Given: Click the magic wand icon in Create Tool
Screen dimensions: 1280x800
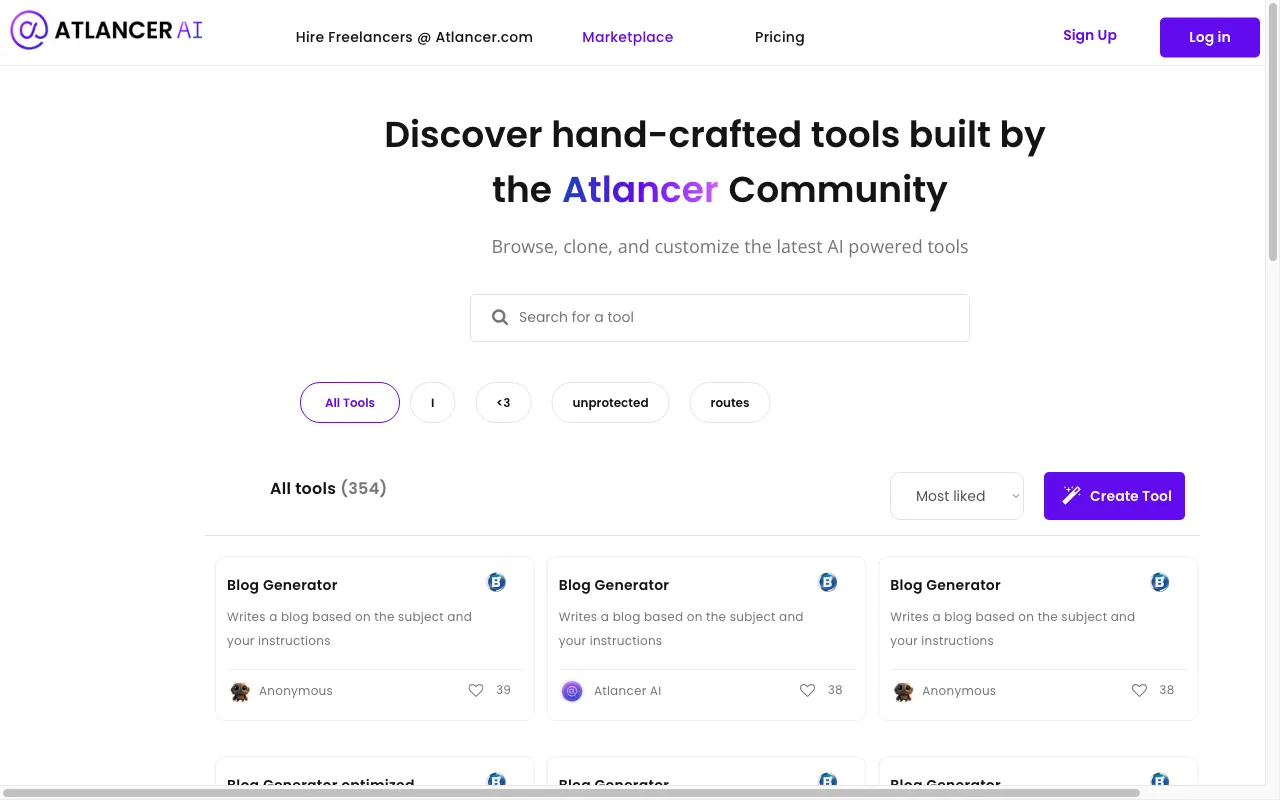Looking at the screenshot, I should [1071, 495].
